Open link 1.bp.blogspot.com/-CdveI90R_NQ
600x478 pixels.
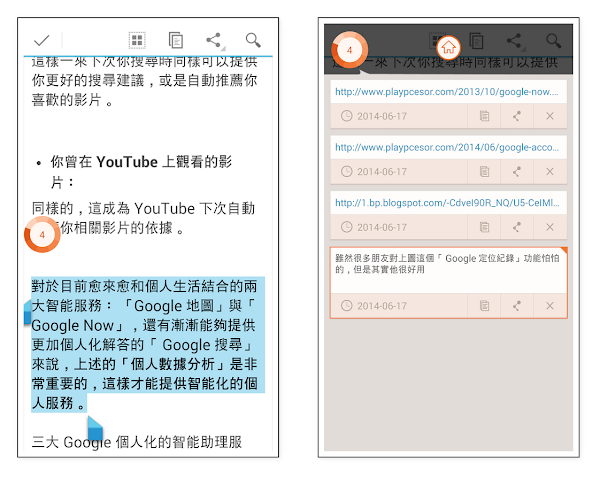[x=448, y=203]
